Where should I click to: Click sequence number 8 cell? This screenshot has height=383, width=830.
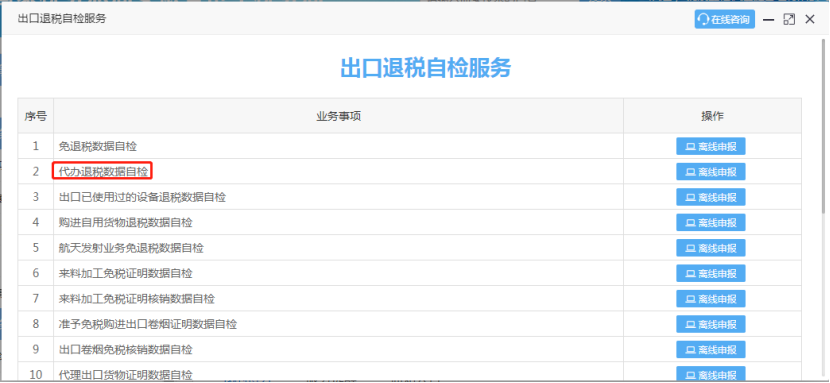[35, 324]
